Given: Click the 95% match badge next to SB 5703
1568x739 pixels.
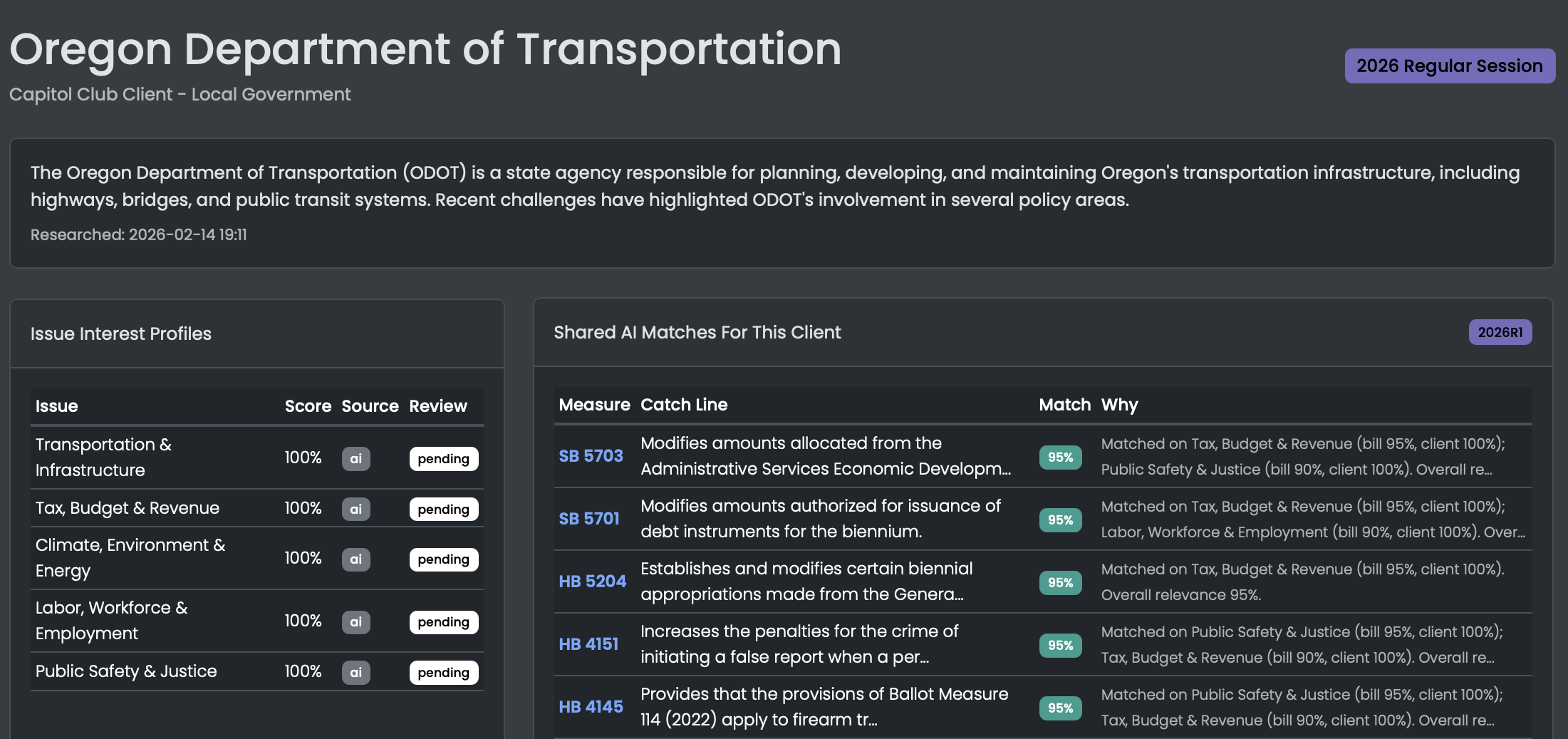Looking at the screenshot, I should click(x=1060, y=457).
